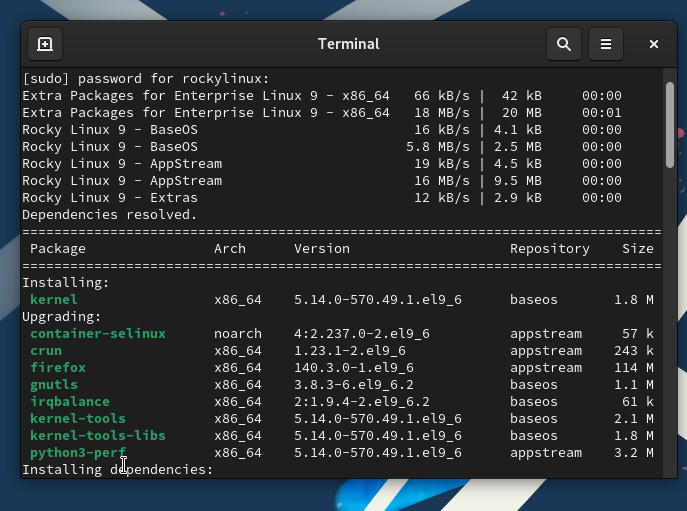Click the search magnifier icon
Viewport: 687px width, 511px height.
[x=564, y=44]
